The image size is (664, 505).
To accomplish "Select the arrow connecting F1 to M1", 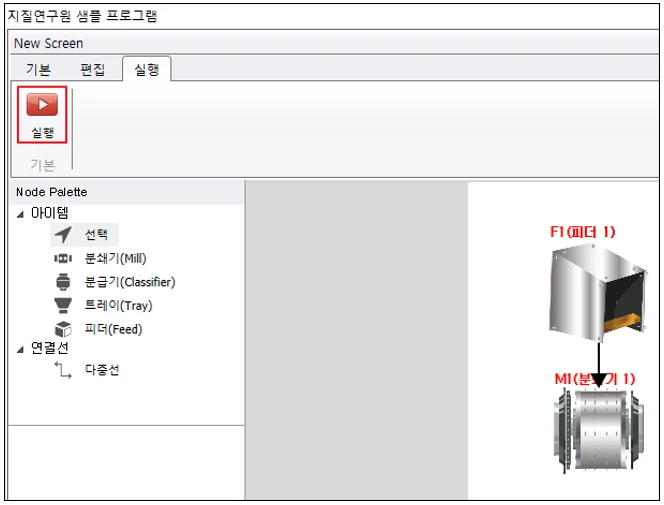I will coord(598,363).
